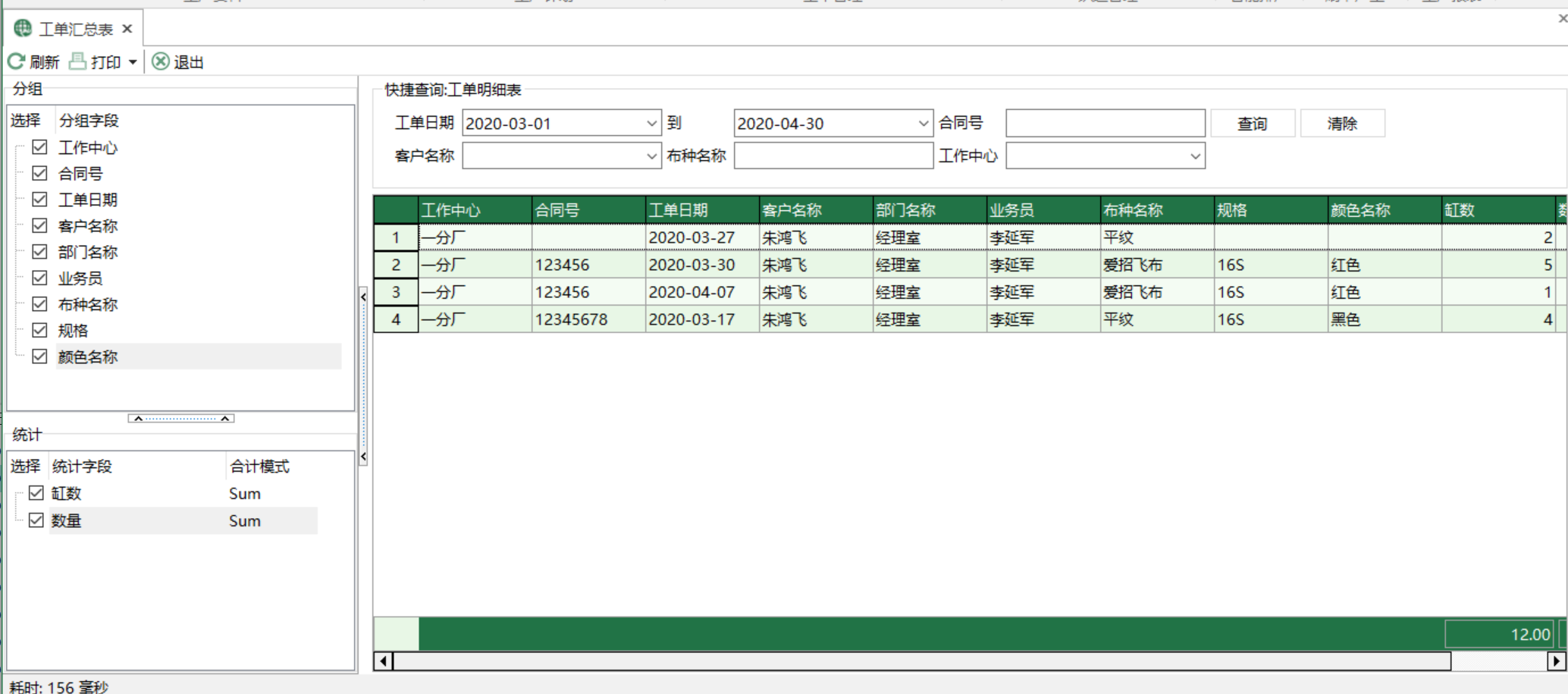Image resolution: width=1568 pixels, height=694 pixels.
Task: Toggle the 颜色名称 grouping checkbox
Action: pyautogui.click(x=40, y=356)
